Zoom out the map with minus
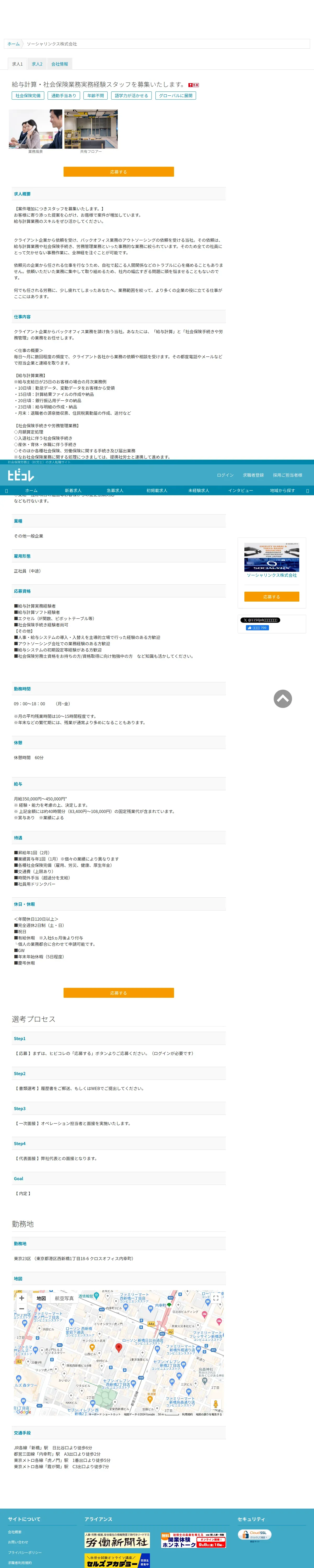The height and width of the screenshot is (1568, 314). pos(22,1309)
